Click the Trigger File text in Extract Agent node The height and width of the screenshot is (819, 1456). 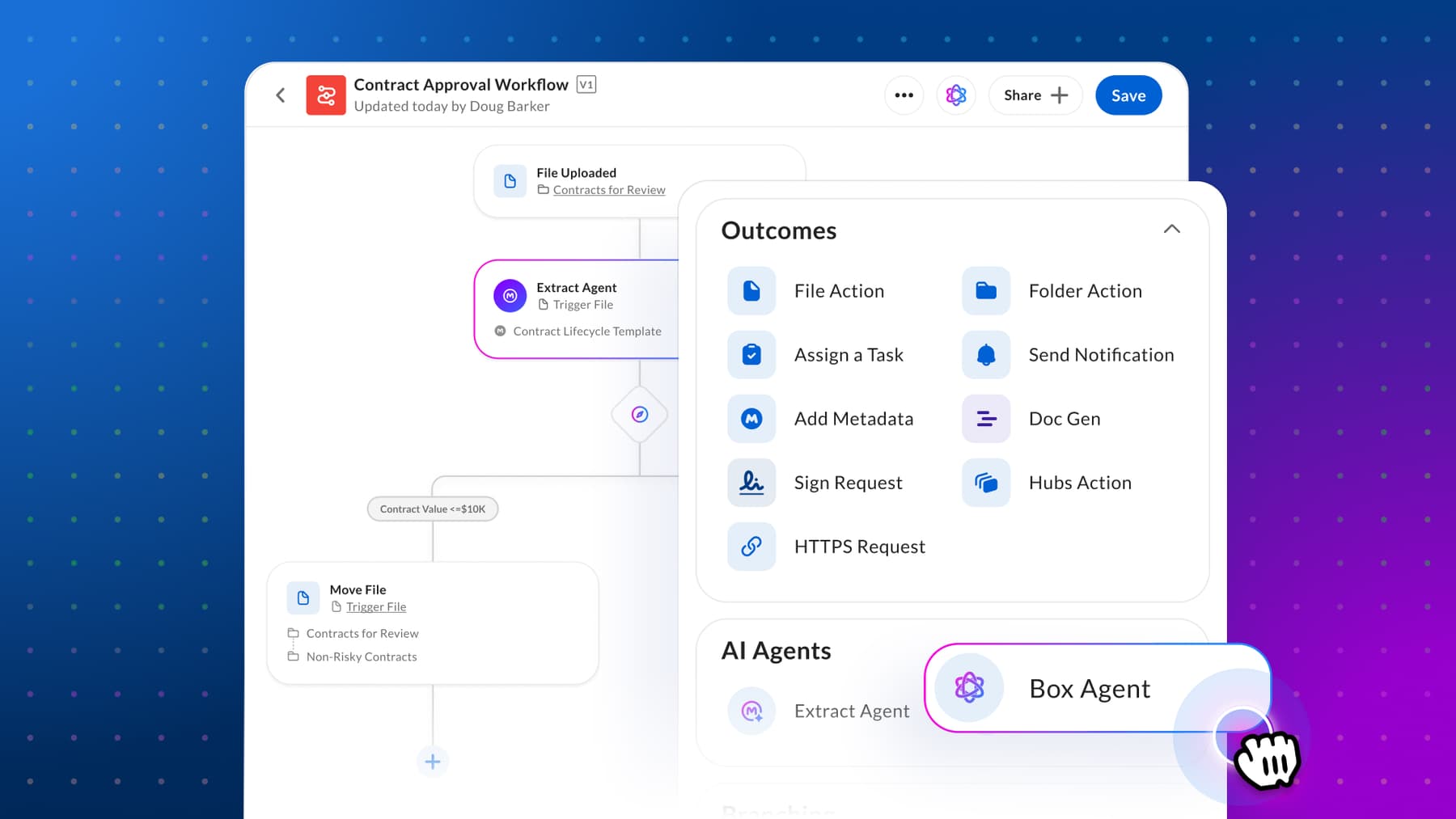[583, 305]
